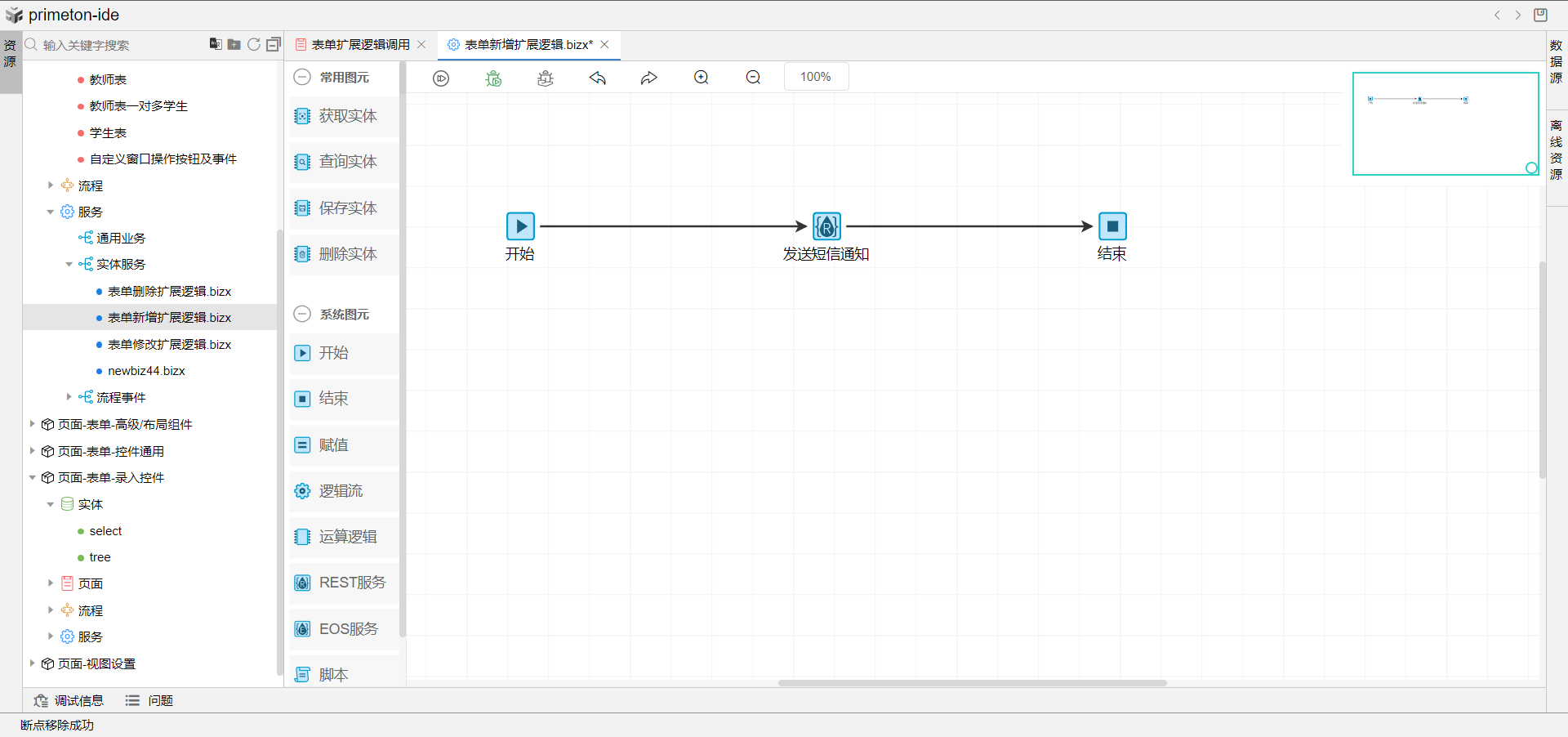
Task: Open the 调试信息 bottom panel tab
Action: point(69,700)
